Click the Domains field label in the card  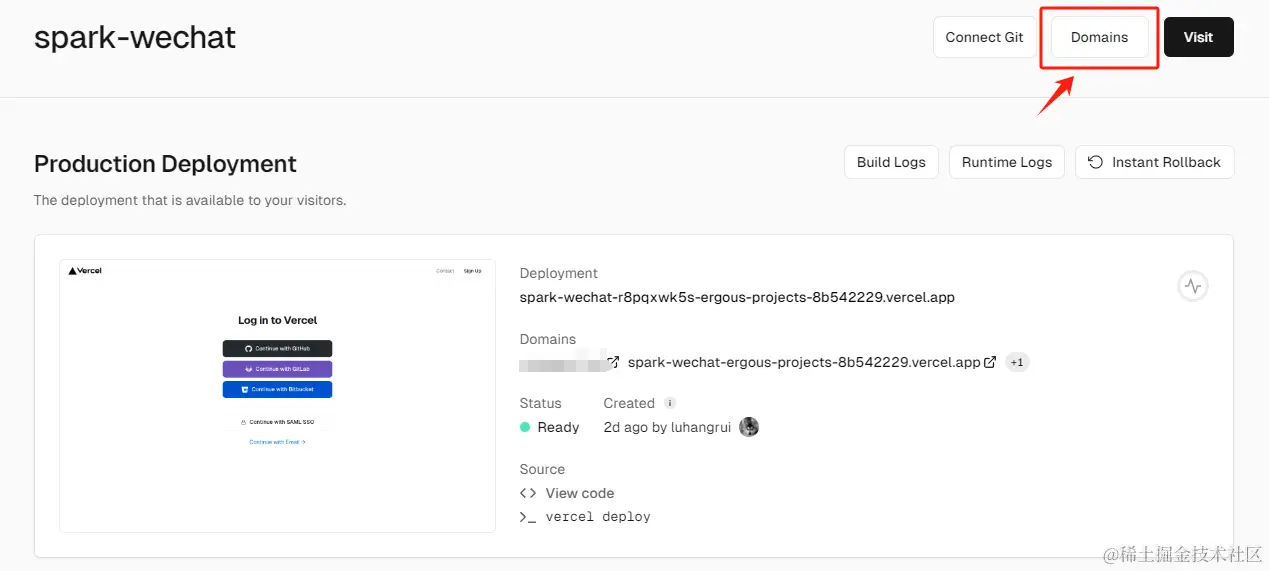tap(548, 339)
